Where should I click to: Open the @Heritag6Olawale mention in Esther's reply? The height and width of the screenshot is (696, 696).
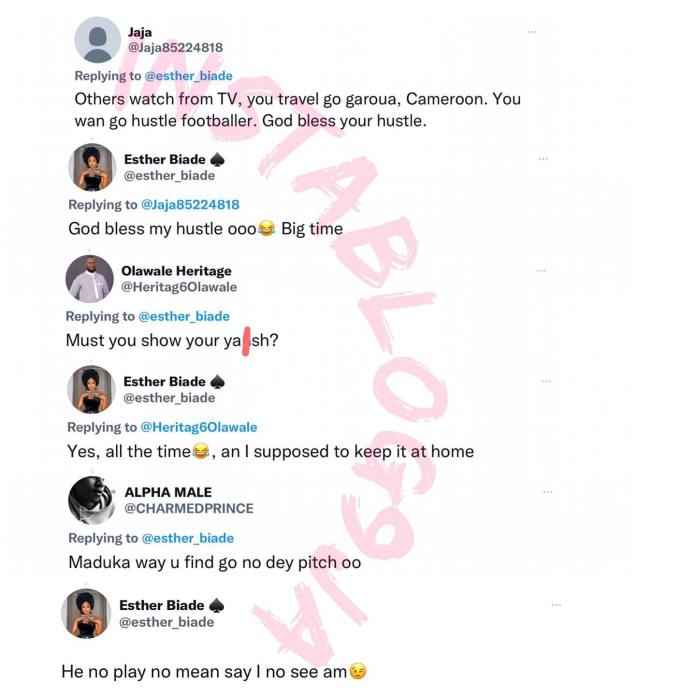[x=199, y=427]
